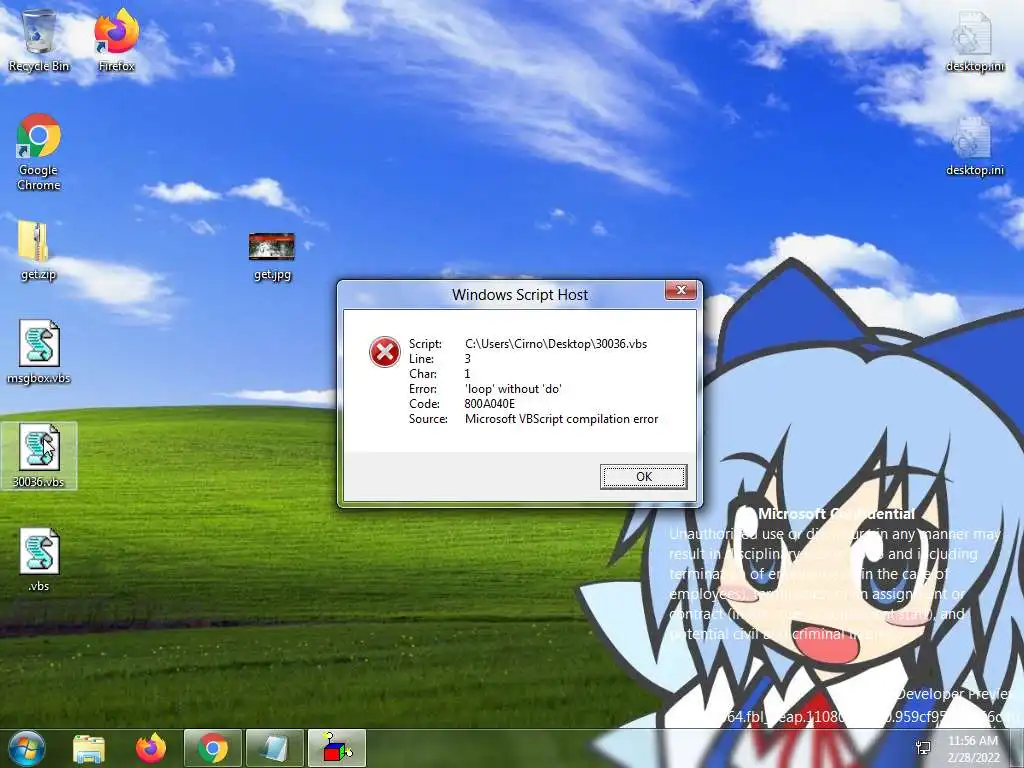The image size is (1024, 768).
Task: Switch to Google Chrome in the taskbar
Action: coord(212,749)
